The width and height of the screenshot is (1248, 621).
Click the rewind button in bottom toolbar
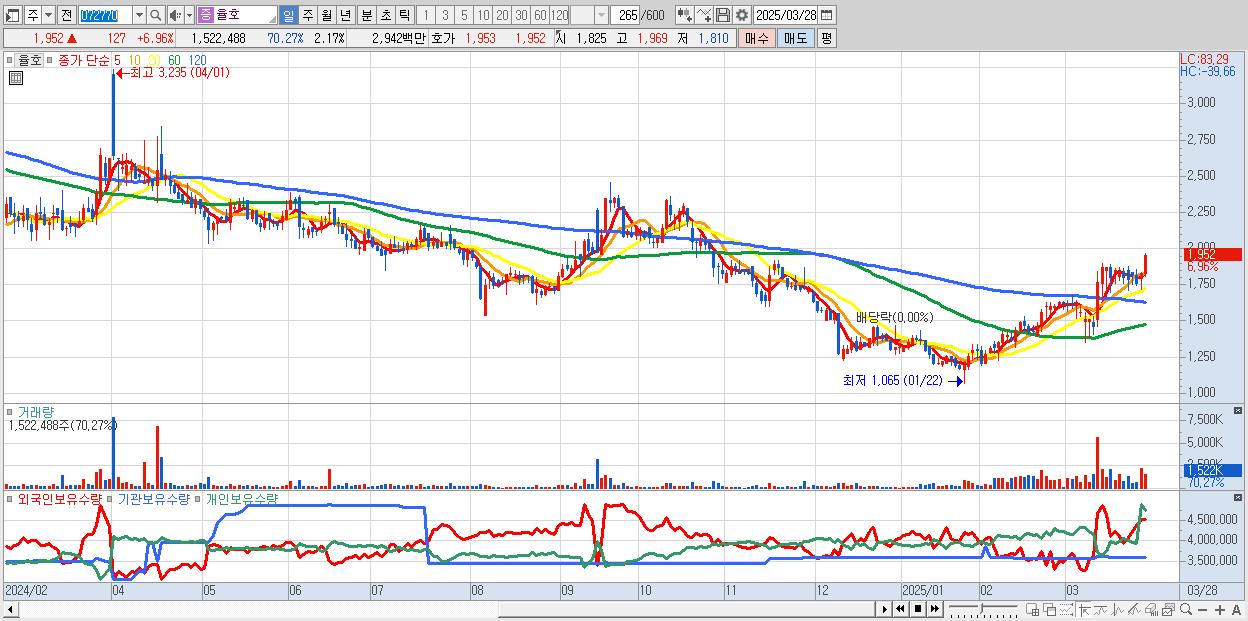tap(900, 609)
